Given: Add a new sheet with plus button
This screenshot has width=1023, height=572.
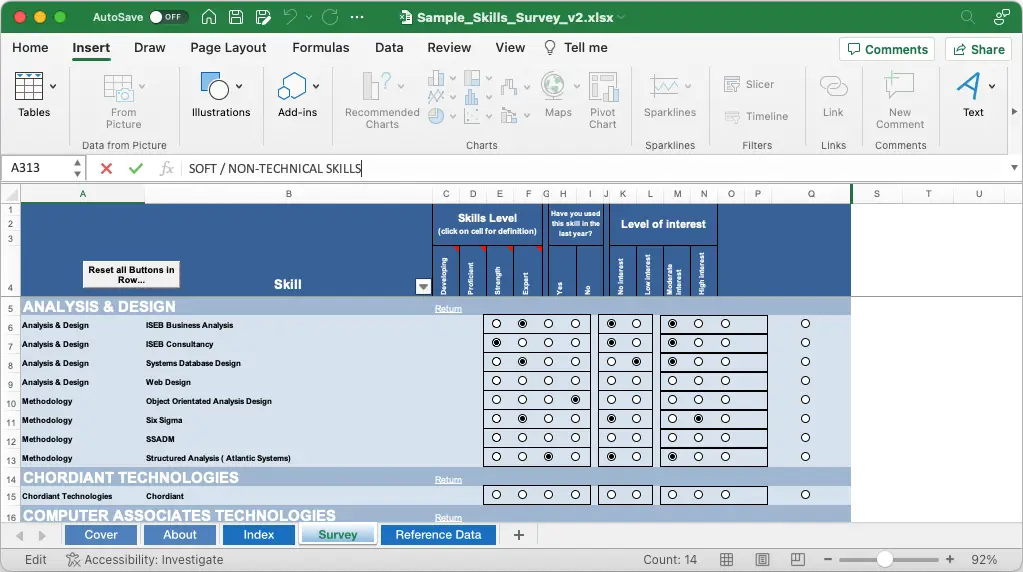Looking at the screenshot, I should point(519,535).
